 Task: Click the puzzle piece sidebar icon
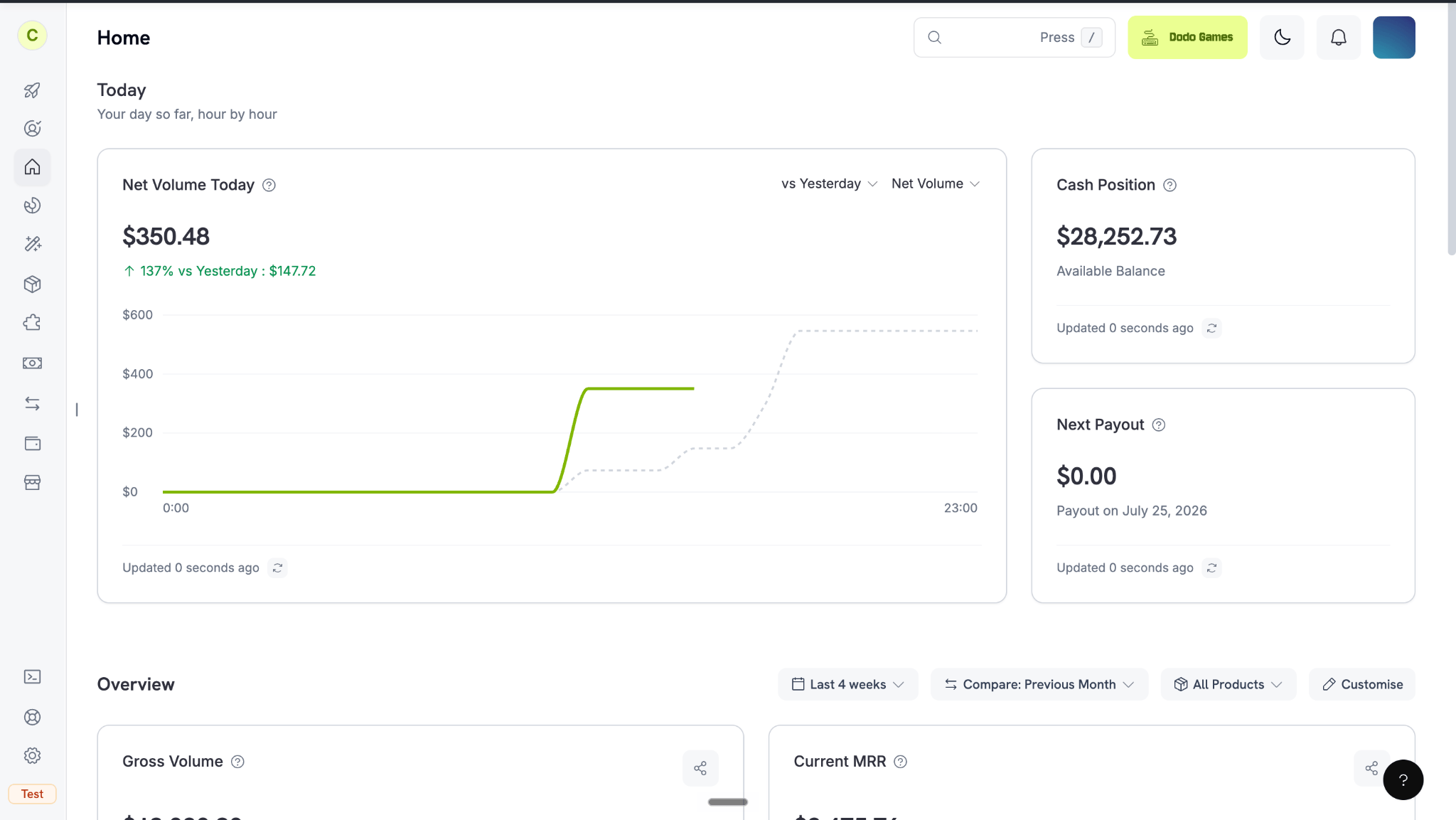click(x=32, y=323)
